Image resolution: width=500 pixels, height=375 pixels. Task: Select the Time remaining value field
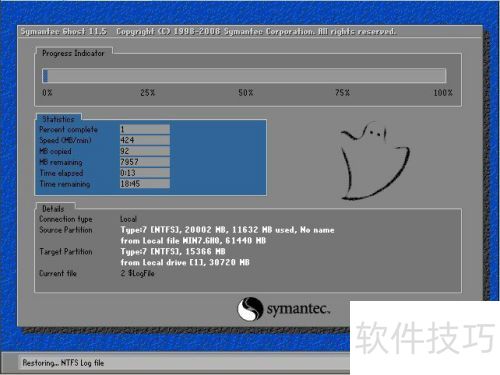pos(145,184)
